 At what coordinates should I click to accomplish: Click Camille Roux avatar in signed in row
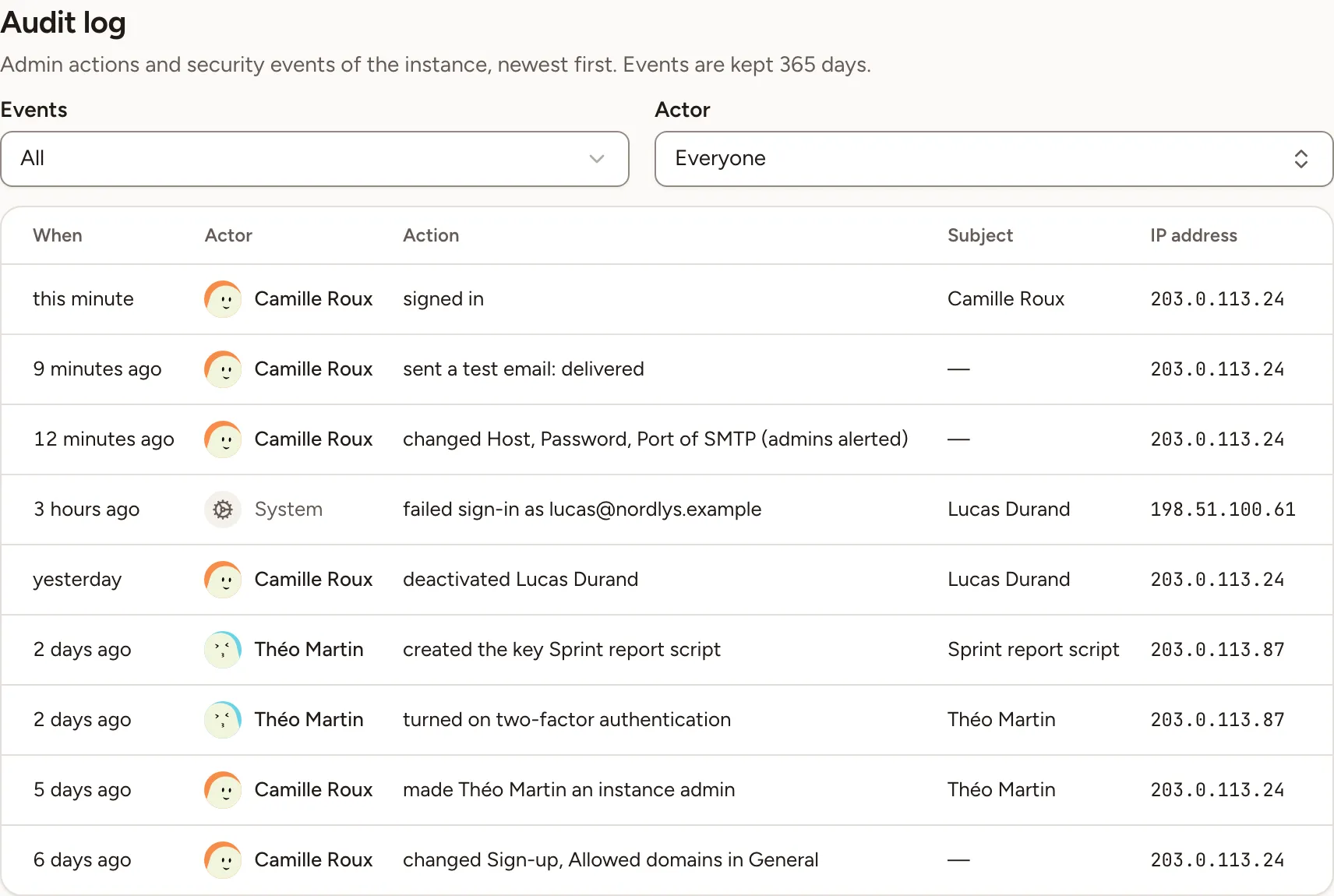point(223,299)
